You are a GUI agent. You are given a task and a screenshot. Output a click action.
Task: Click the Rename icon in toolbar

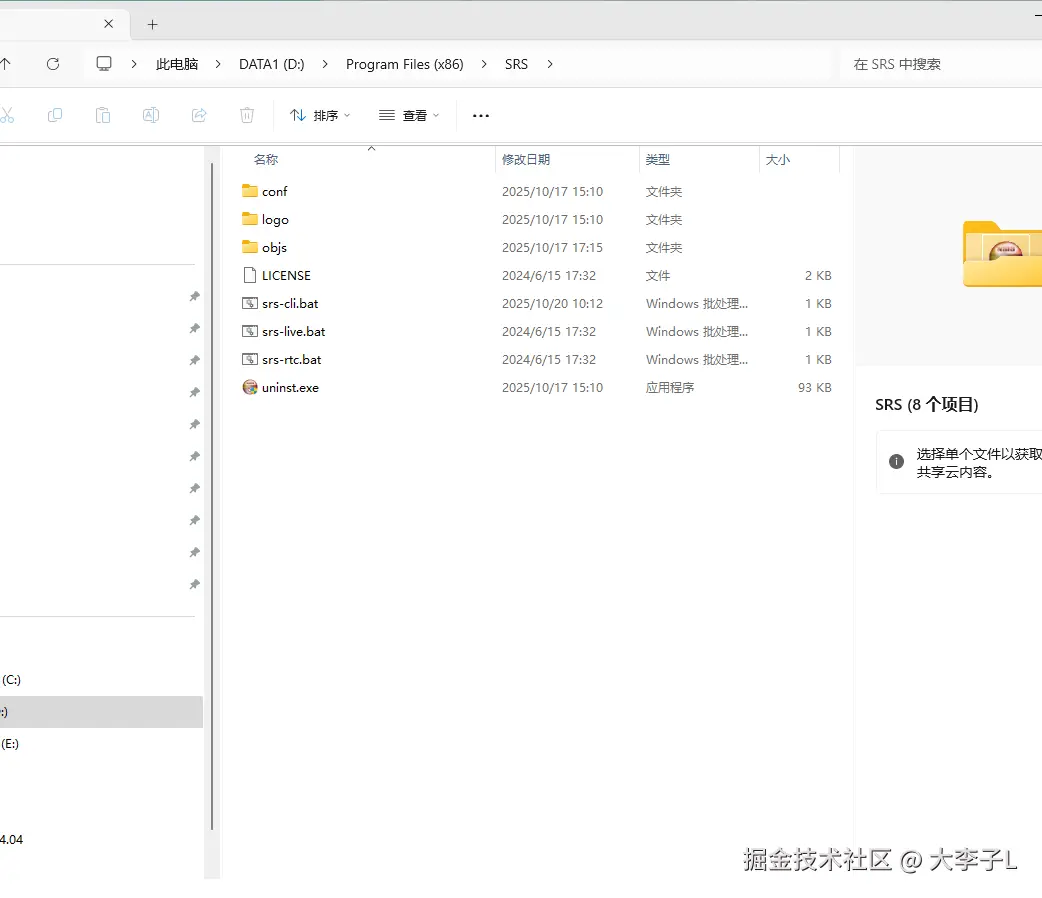[x=151, y=115]
